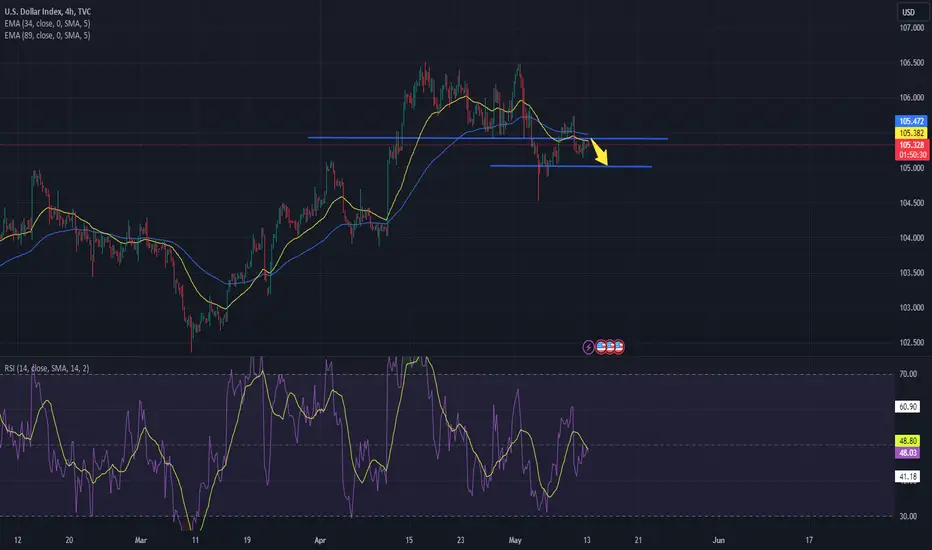Click the 106.500 price axis label
Image resolution: width=932 pixels, height=550 pixels.
[x=911, y=63]
